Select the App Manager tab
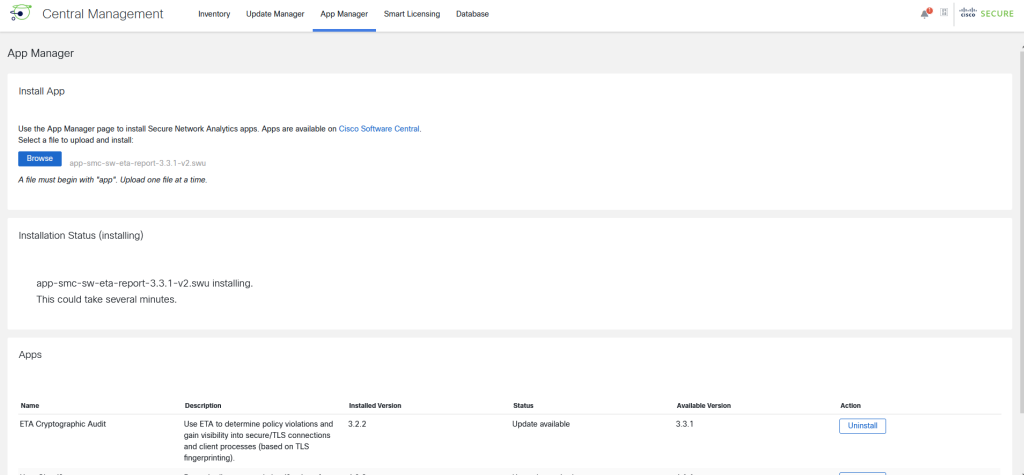 [x=344, y=14]
